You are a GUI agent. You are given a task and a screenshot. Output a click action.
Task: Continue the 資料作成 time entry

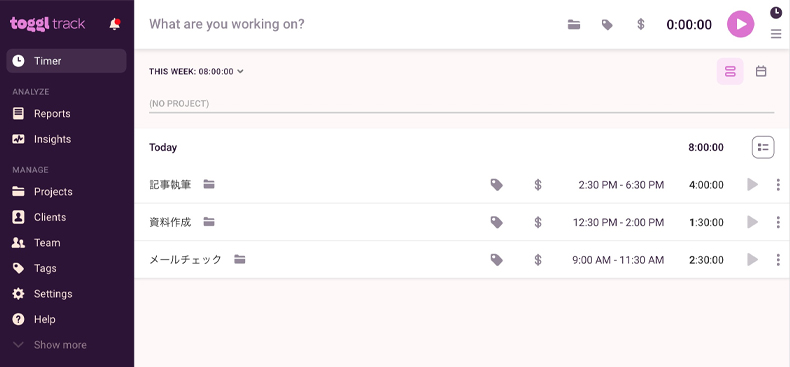tap(752, 222)
